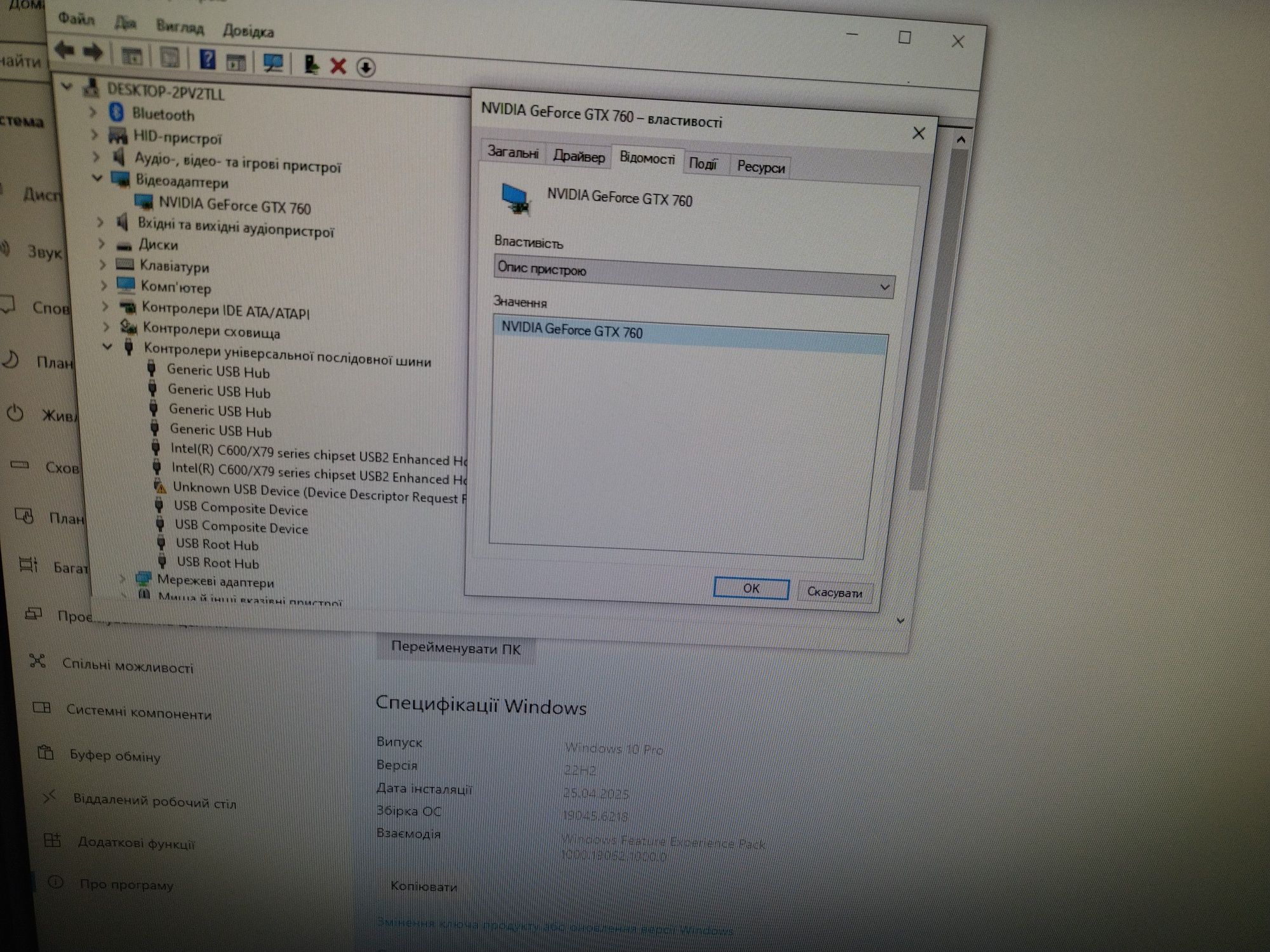Click scroll-up arrow of Device Manager scrollbar

coord(961,139)
